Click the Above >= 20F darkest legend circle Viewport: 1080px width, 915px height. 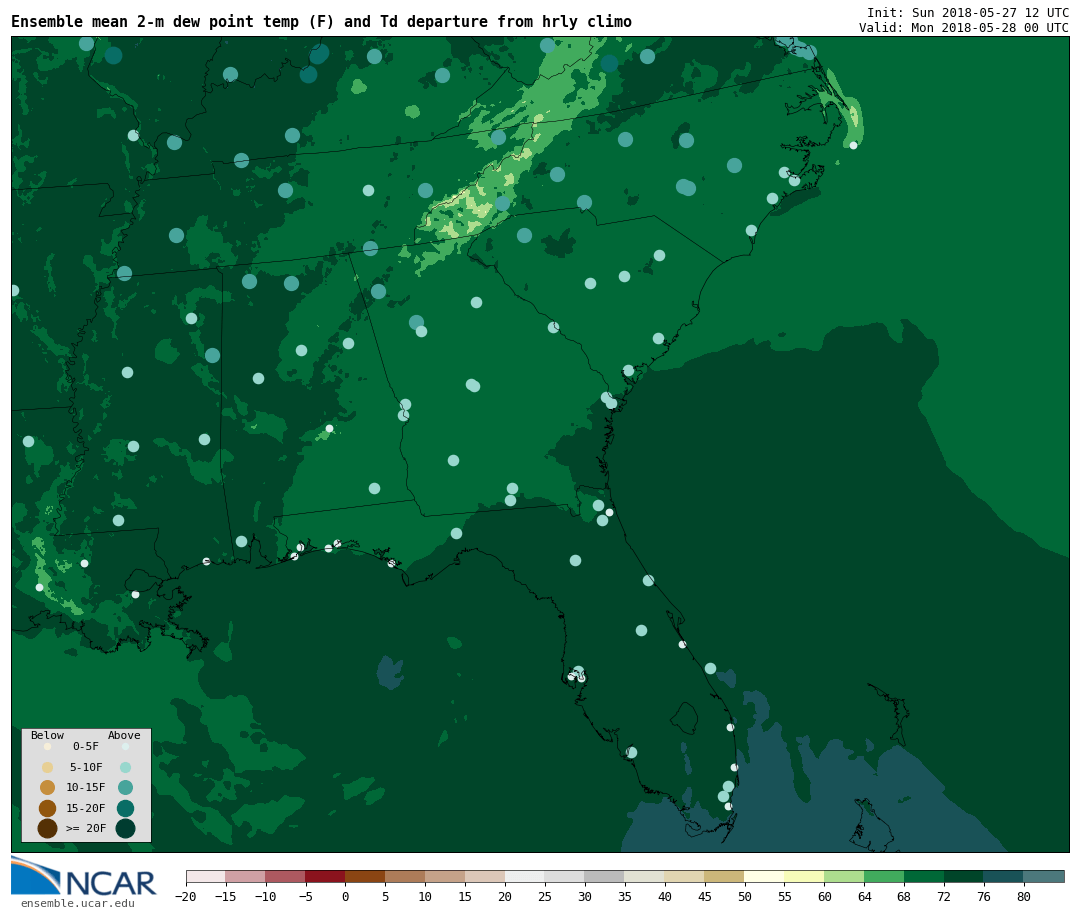tap(125, 828)
